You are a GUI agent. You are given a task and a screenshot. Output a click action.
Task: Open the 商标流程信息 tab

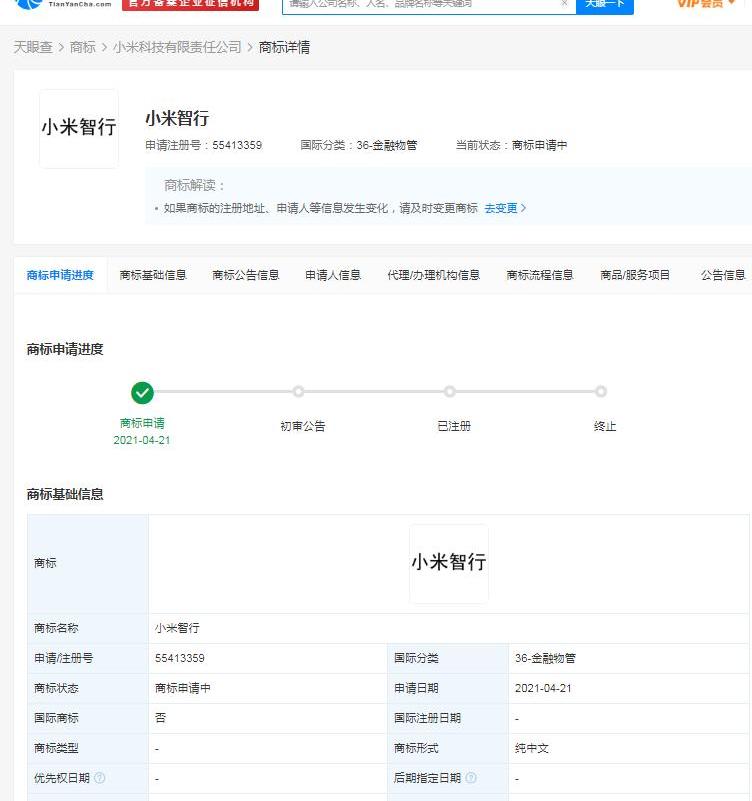coord(540,275)
